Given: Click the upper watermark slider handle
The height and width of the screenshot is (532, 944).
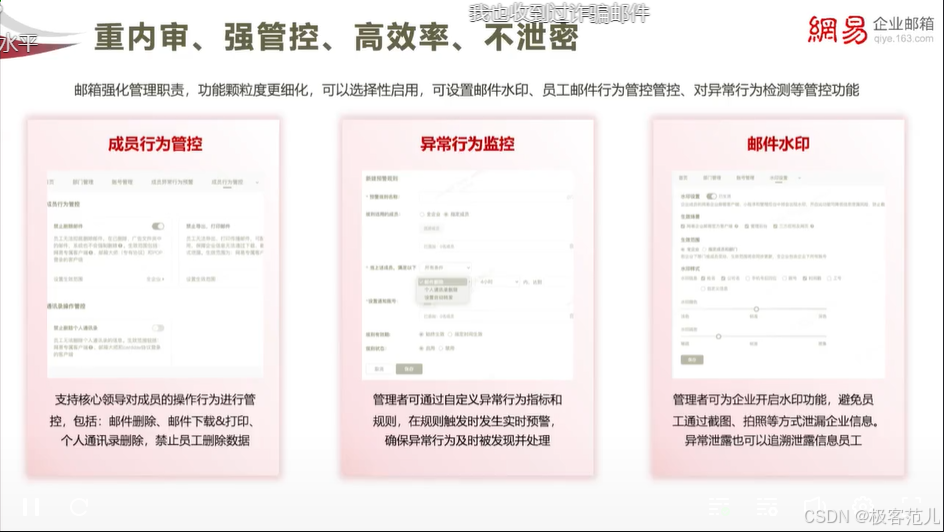Looking at the screenshot, I should click(x=756, y=309).
